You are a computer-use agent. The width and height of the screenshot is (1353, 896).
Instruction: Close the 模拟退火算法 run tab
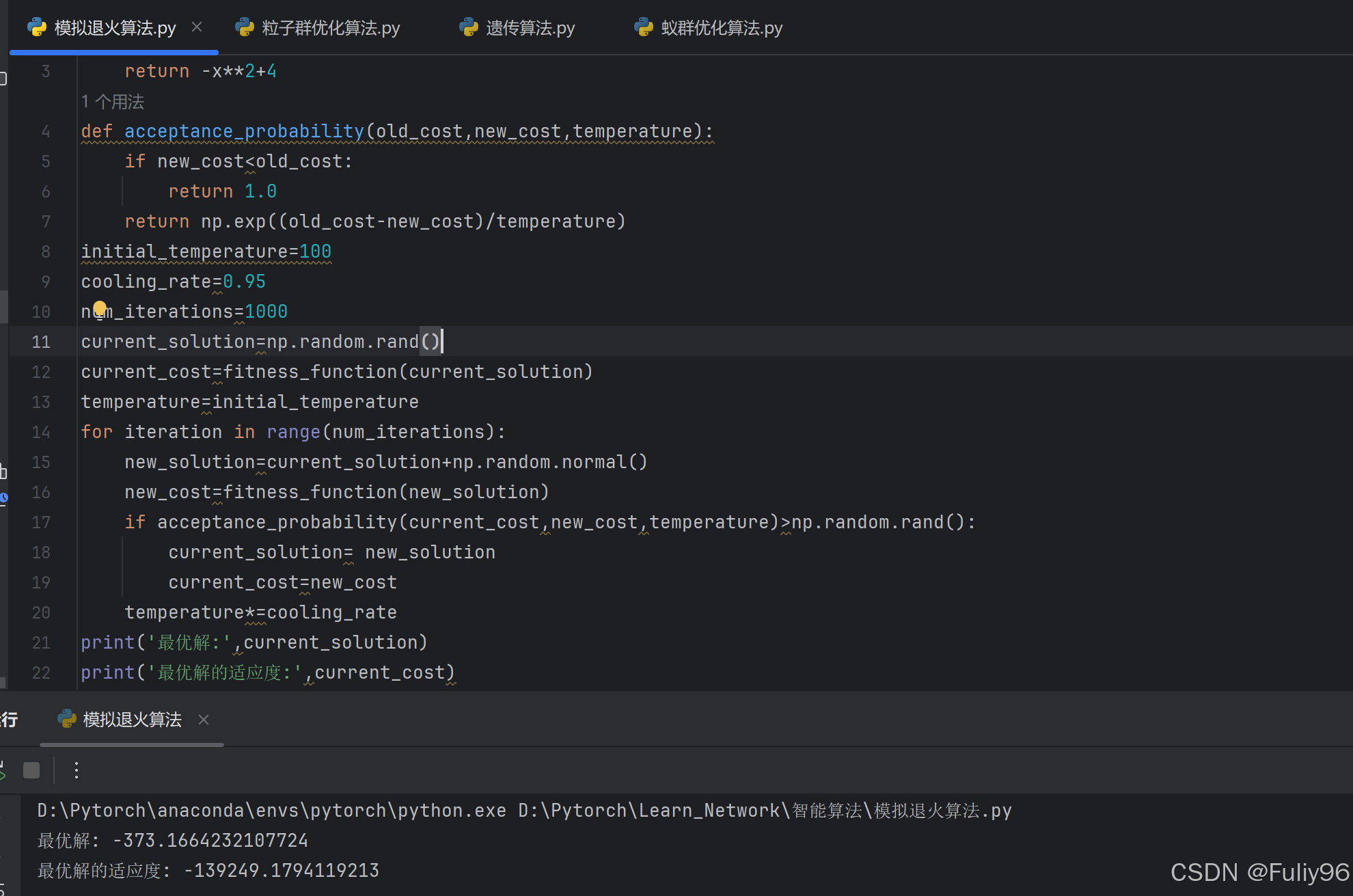204,720
